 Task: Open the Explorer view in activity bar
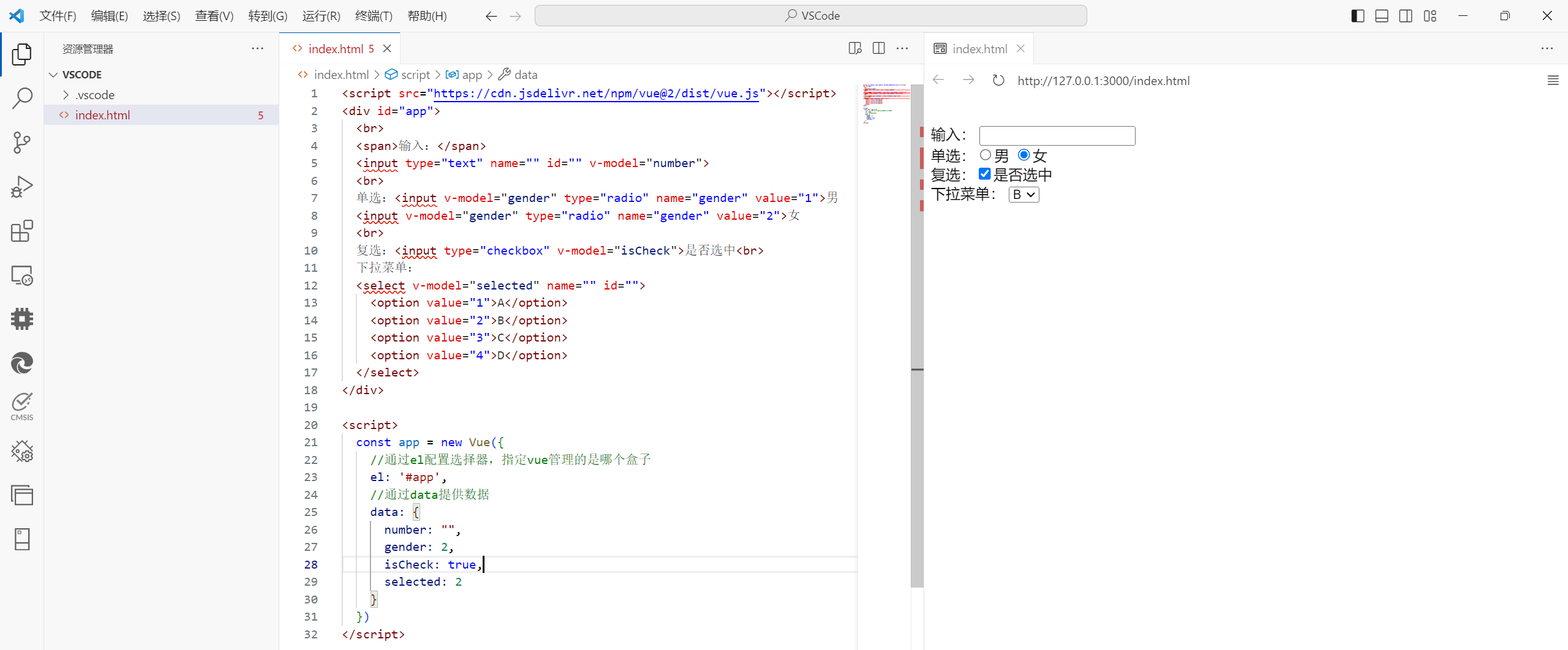point(22,54)
